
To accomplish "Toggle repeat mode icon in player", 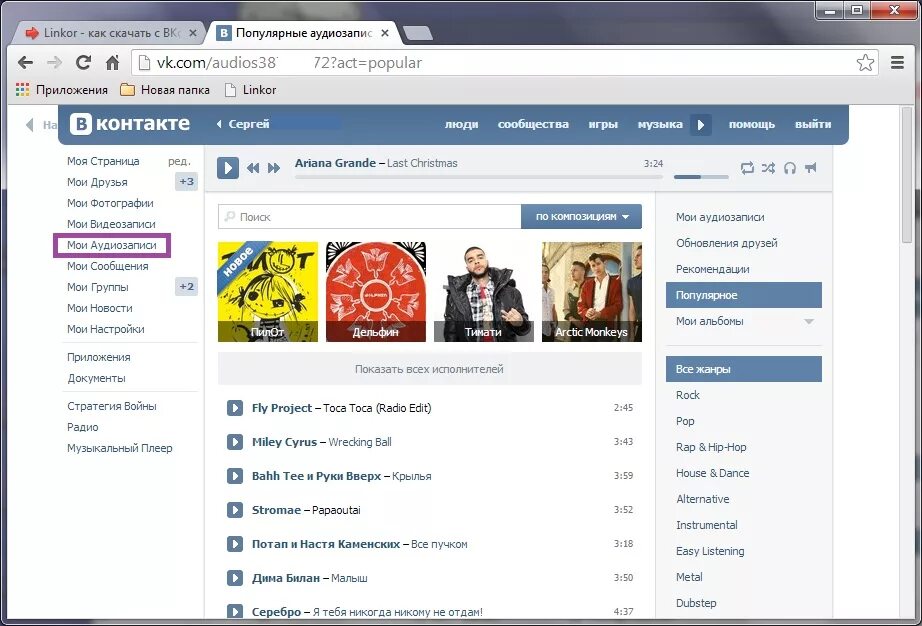I will point(747,168).
